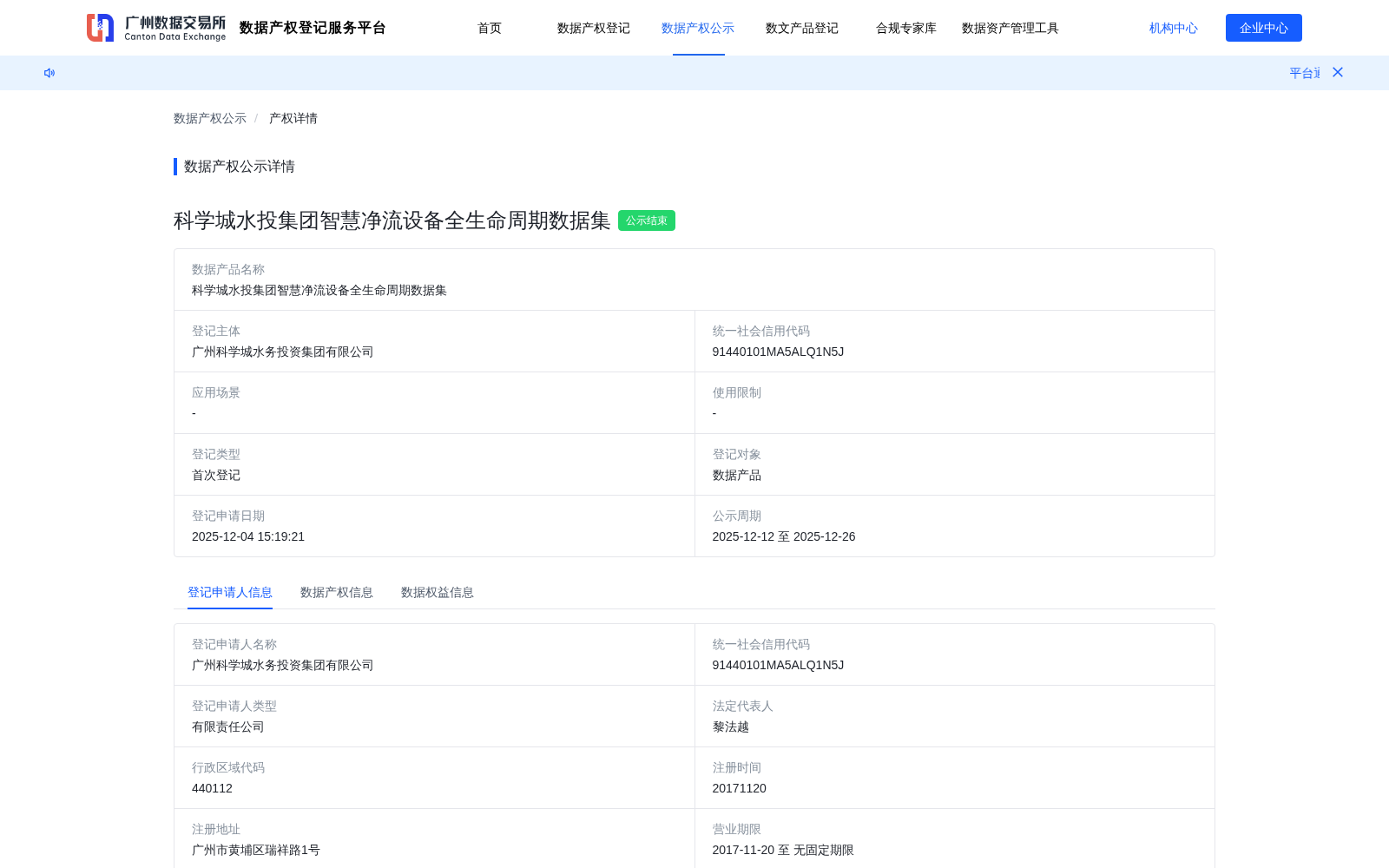
Task: Click the 数据产品名称 value in the table
Action: coord(319,290)
